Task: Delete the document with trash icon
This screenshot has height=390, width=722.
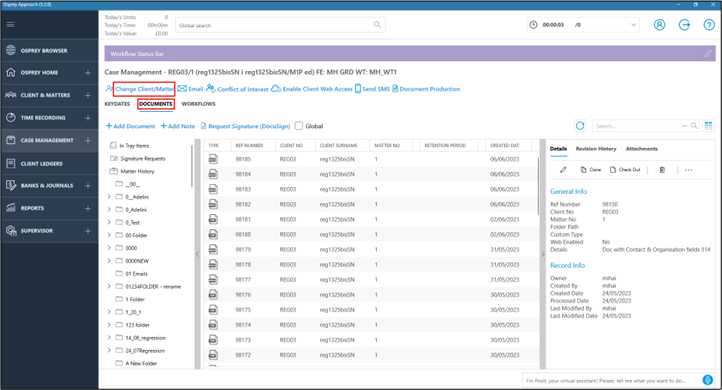Action: 662,170
